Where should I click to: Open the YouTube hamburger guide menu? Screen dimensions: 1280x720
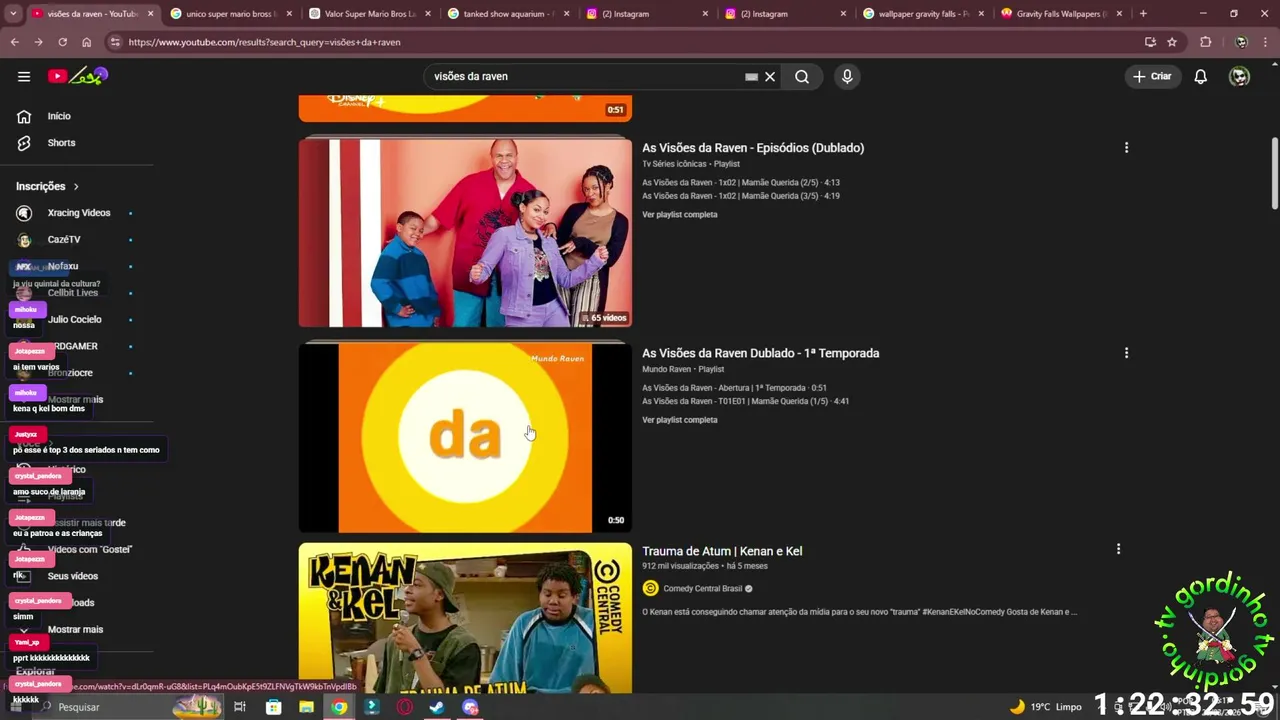[24, 76]
